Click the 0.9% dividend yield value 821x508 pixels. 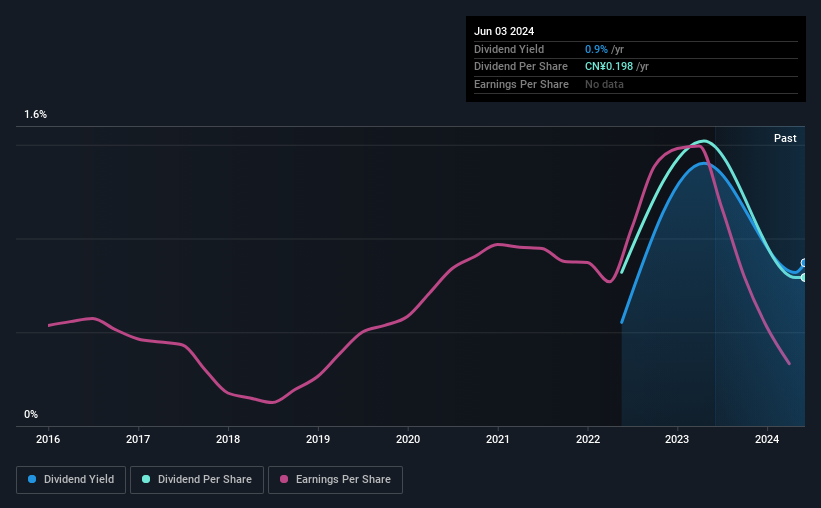tap(596, 49)
